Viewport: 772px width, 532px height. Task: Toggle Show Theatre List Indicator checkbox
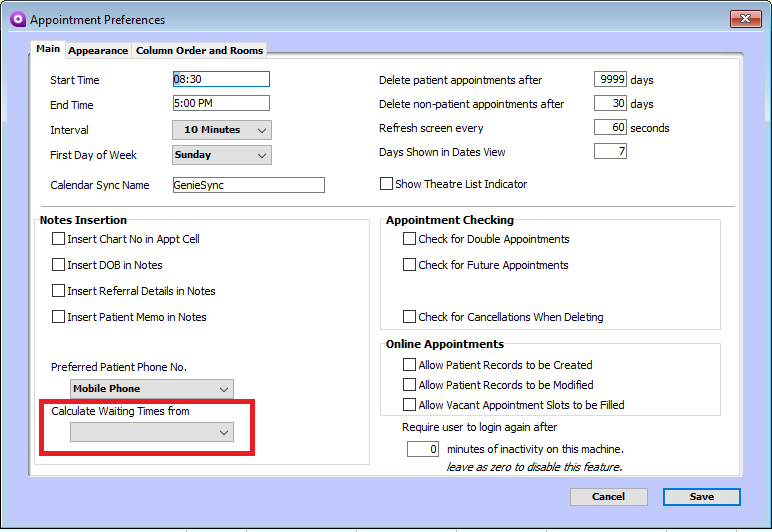tap(386, 184)
